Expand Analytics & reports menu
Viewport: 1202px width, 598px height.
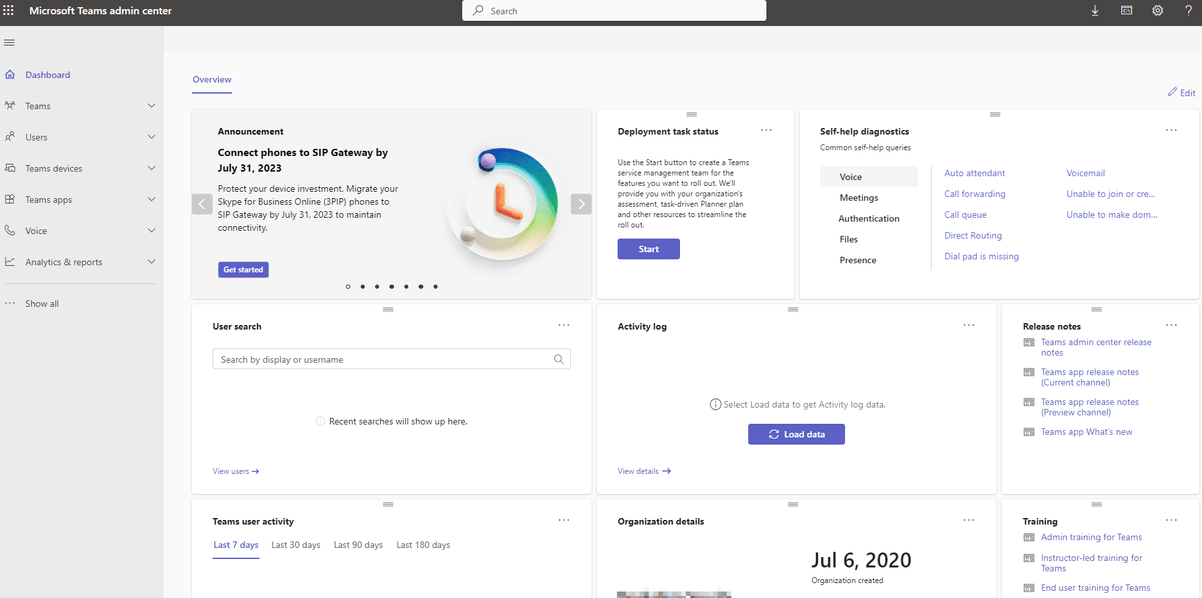point(151,262)
